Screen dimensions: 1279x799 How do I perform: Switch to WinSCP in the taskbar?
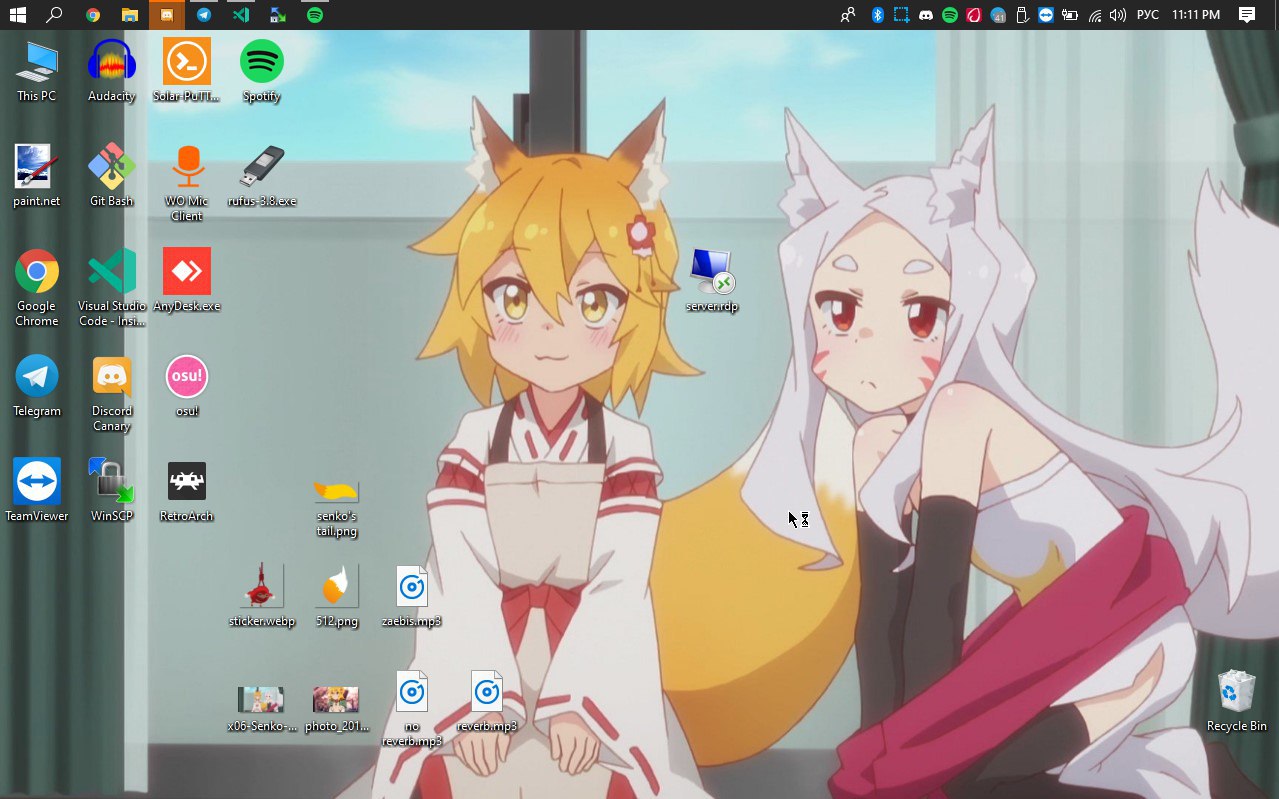point(278,15)
